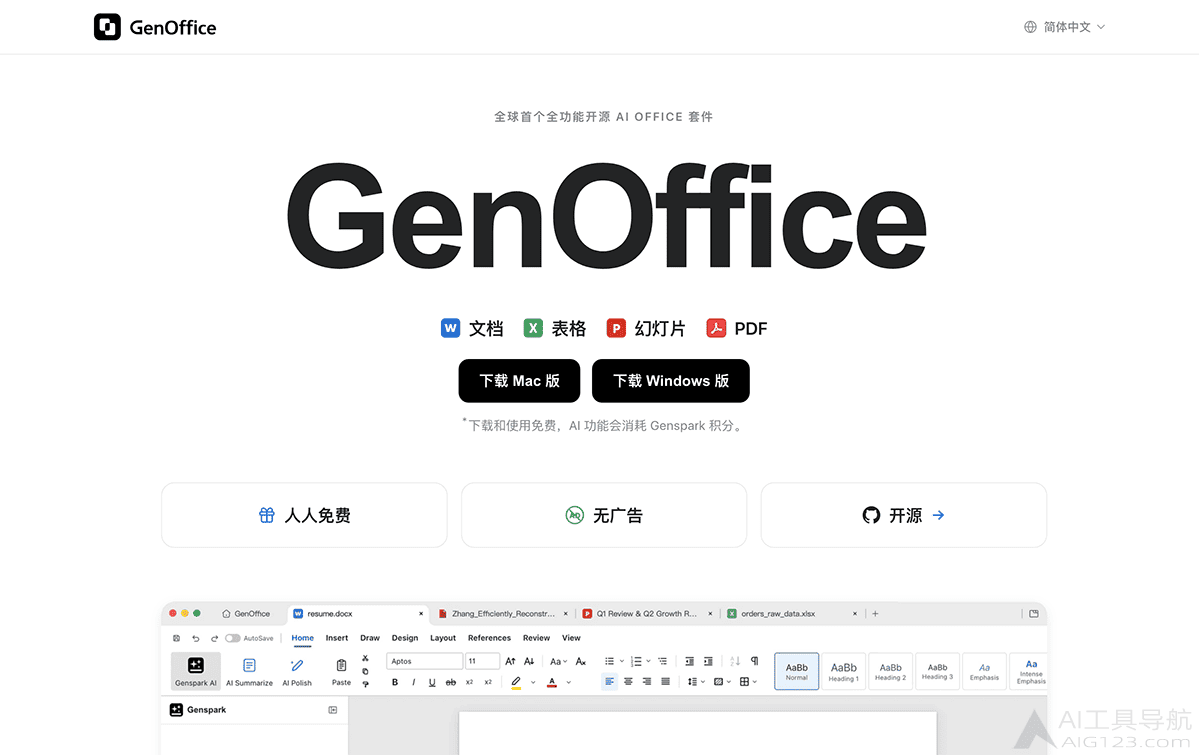
Task: Open the highlight color dropdown arrow
Action: tap(533, 682)
